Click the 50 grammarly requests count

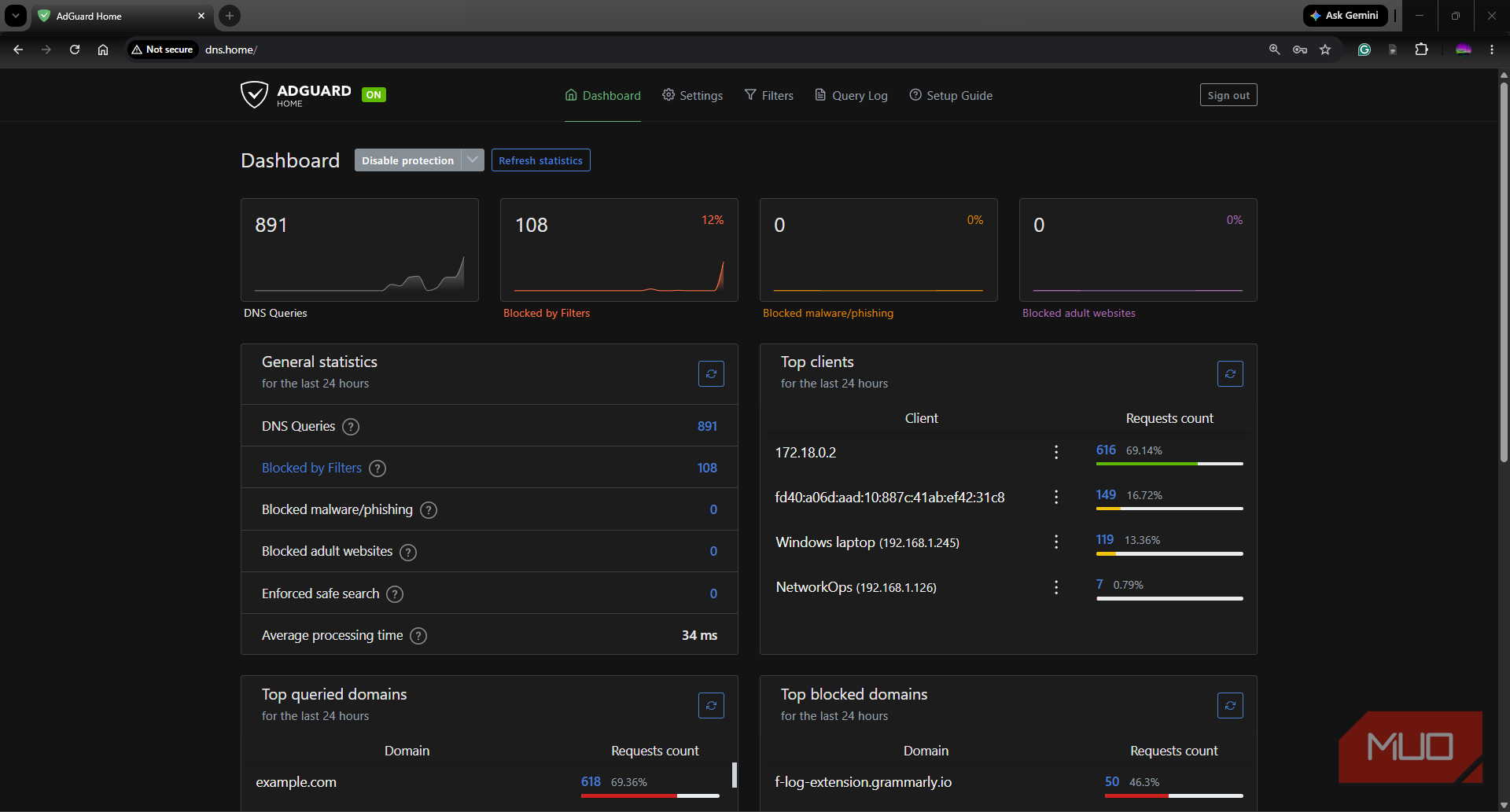[1112, 782]
